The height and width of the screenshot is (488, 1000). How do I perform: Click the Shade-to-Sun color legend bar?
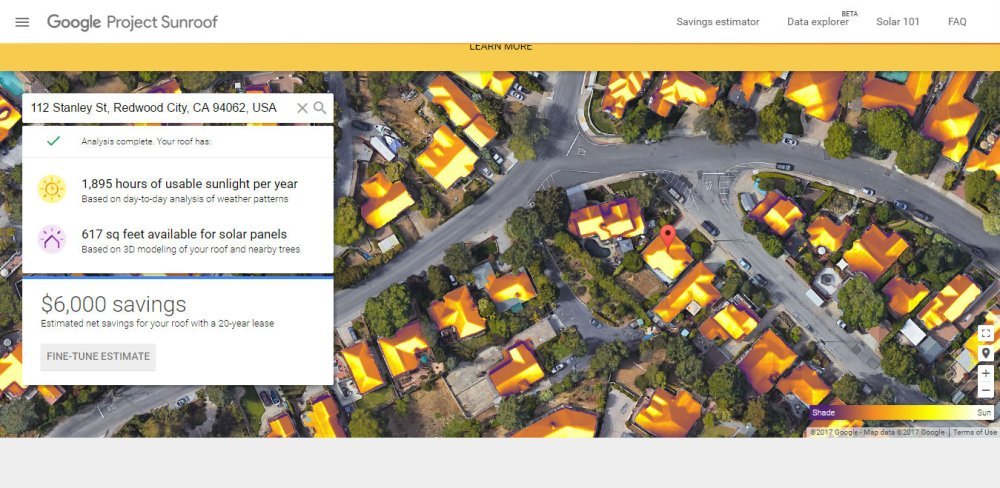(x=901, y=413)
